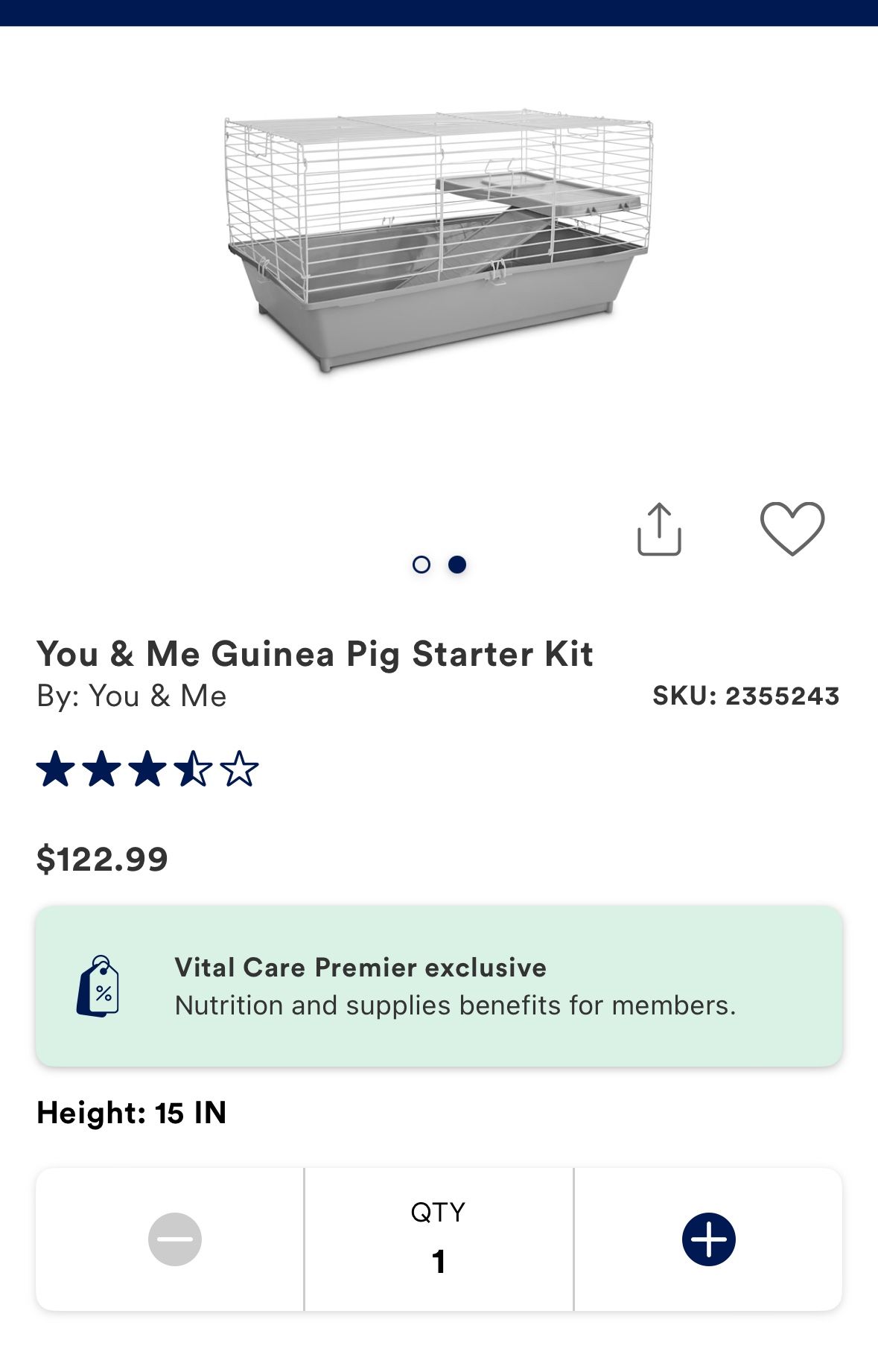The height and width of the screenshot is (1372, 878).
Task: Click the $122.99 price
Action: click(x=102, y=860)
